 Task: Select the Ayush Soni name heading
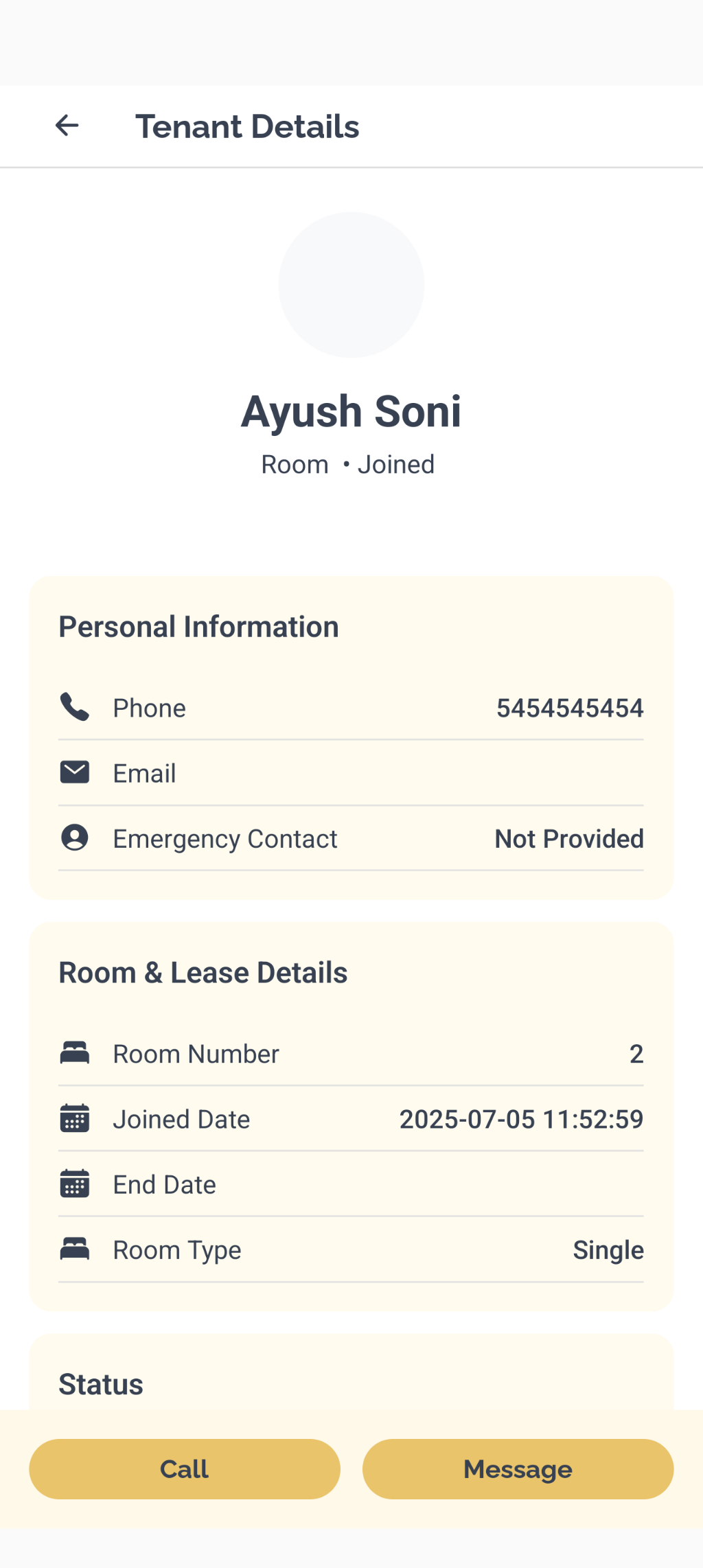tap(351, 411)
